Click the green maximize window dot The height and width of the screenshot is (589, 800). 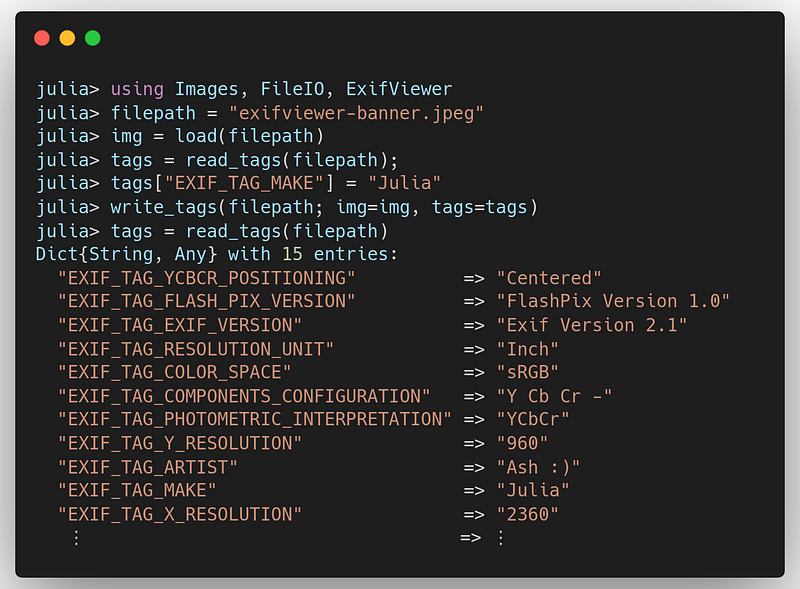pyautogui.click(x=93, y=38)
